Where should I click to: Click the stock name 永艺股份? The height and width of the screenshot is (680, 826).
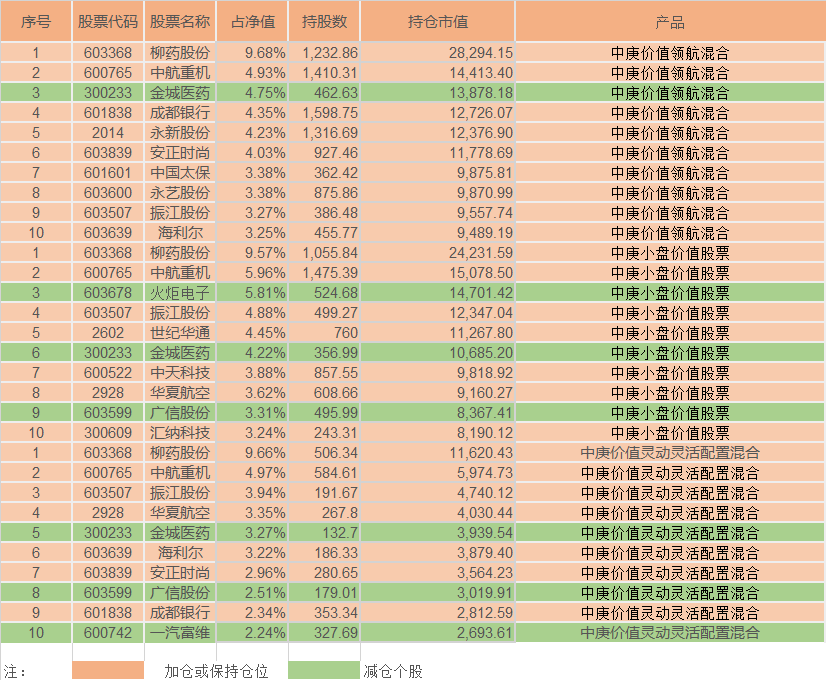point(180,193)
